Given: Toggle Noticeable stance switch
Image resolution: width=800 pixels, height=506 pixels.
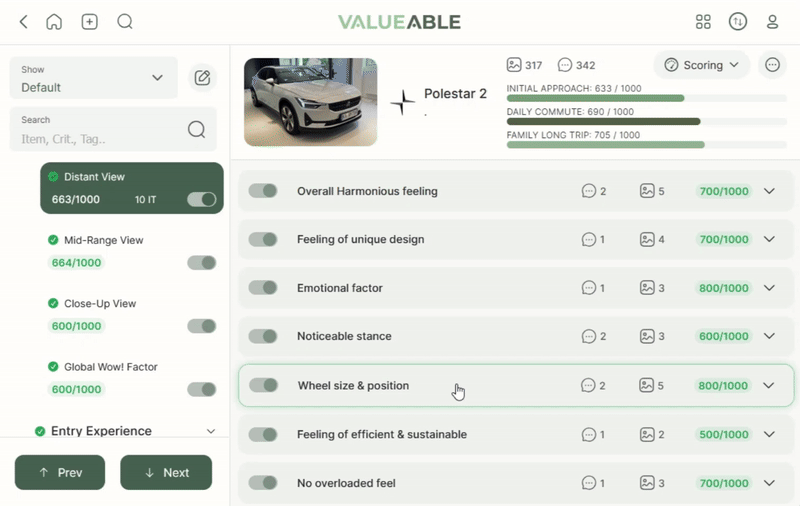Looking at the screenshot, I should point(263,336).
